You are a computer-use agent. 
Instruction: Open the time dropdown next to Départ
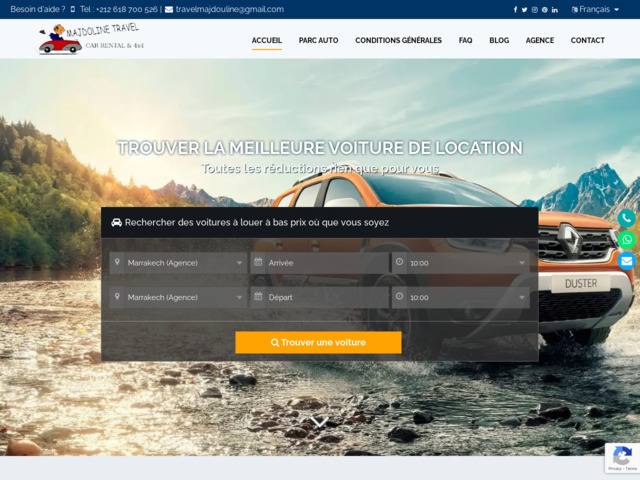tap(461, 297)
